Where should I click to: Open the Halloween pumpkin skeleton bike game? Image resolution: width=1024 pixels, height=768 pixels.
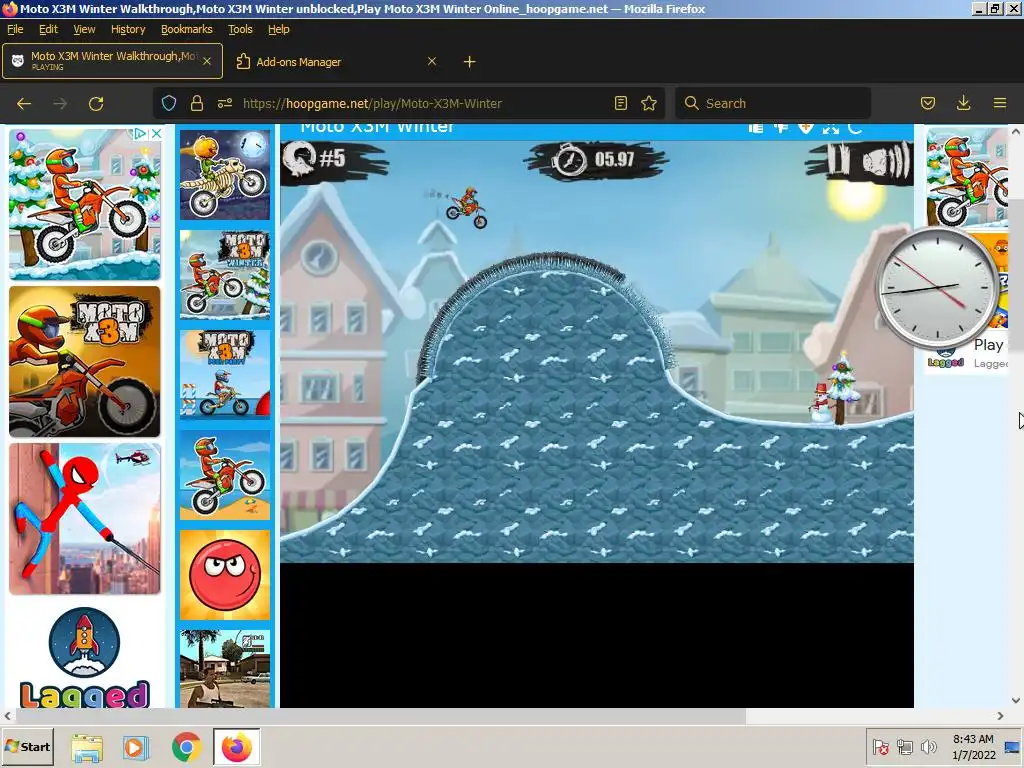(225, 174)
